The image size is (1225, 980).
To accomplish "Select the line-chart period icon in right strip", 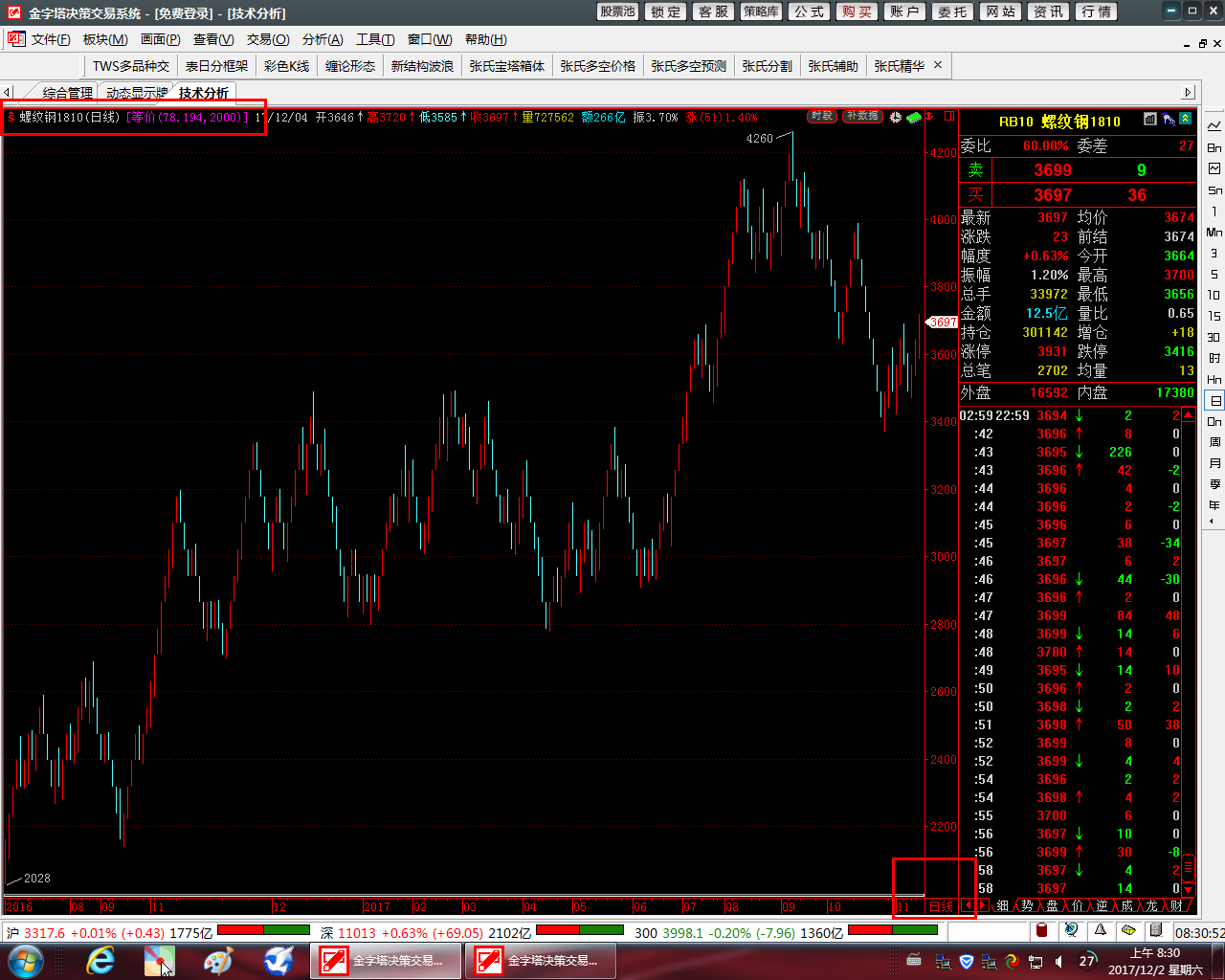I will (x=1214, y=126).
